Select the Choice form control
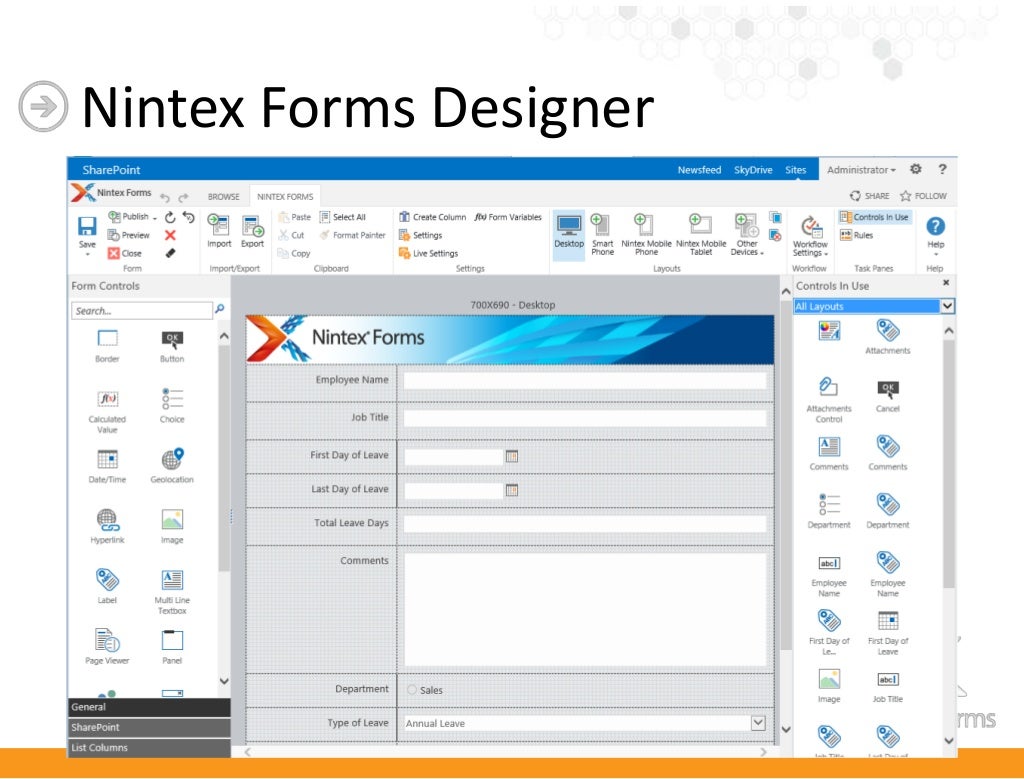The height and width of the screenshot is (779, 1024). [x=172, y=406]
